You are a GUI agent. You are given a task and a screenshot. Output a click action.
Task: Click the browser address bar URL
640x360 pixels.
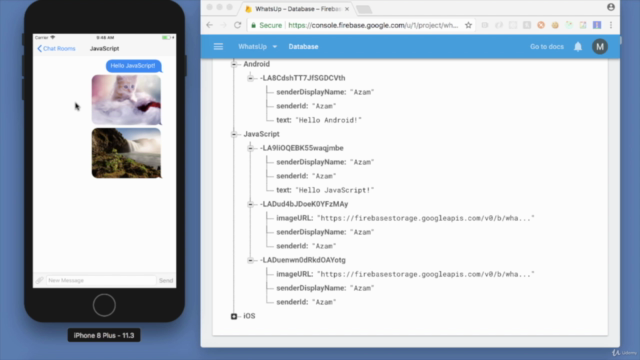click(373, 25)
